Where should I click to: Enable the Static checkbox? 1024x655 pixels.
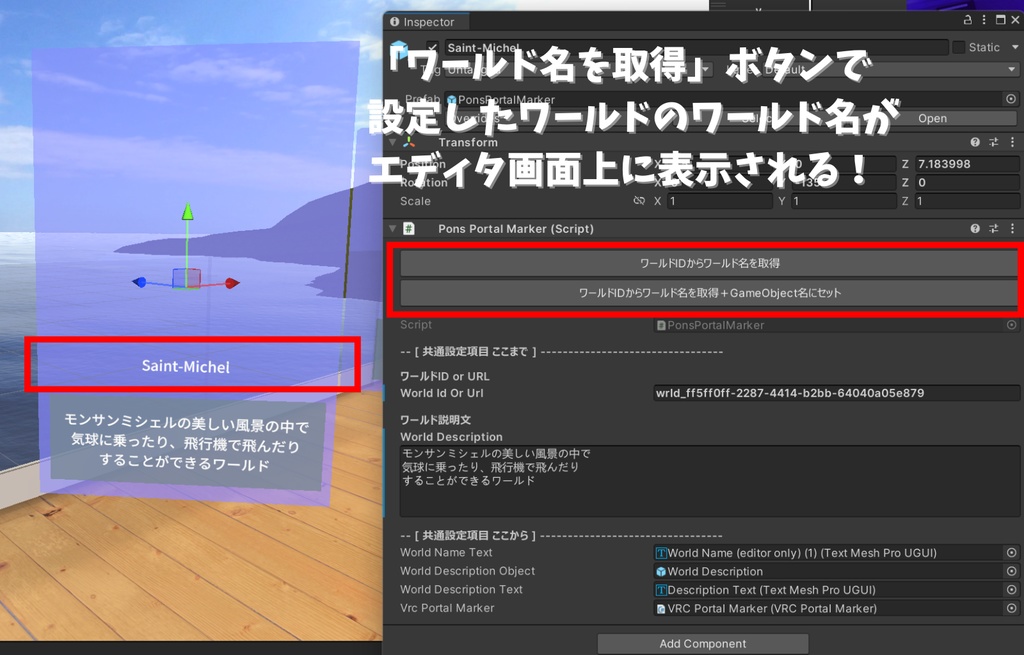click(958, 47)
